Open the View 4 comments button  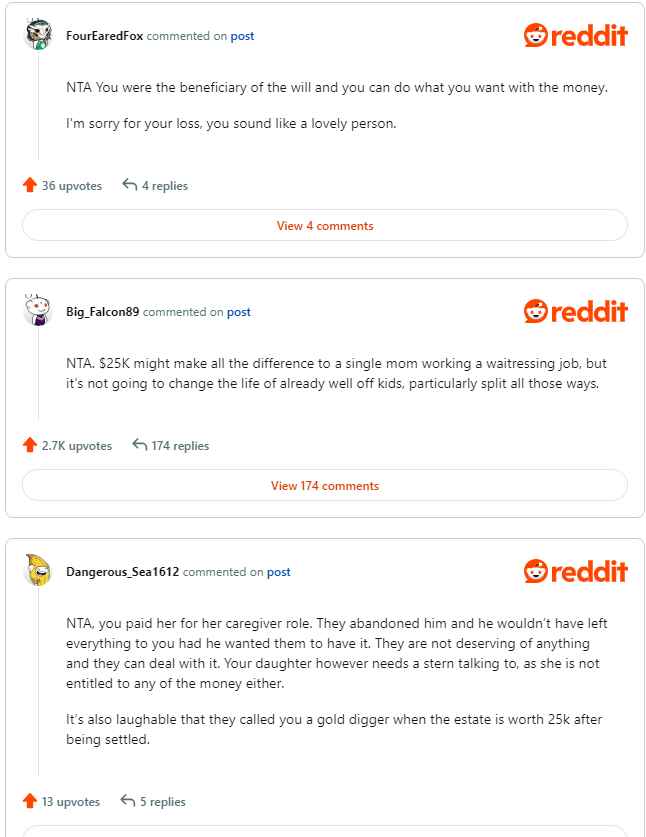[x=325, y=226]
